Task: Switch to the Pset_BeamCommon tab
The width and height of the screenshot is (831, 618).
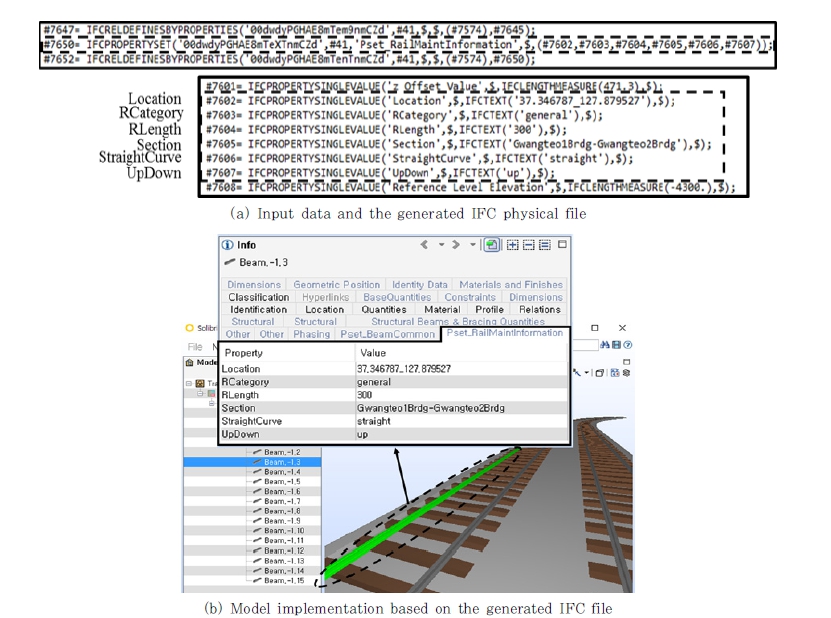Action: point(372,334)
